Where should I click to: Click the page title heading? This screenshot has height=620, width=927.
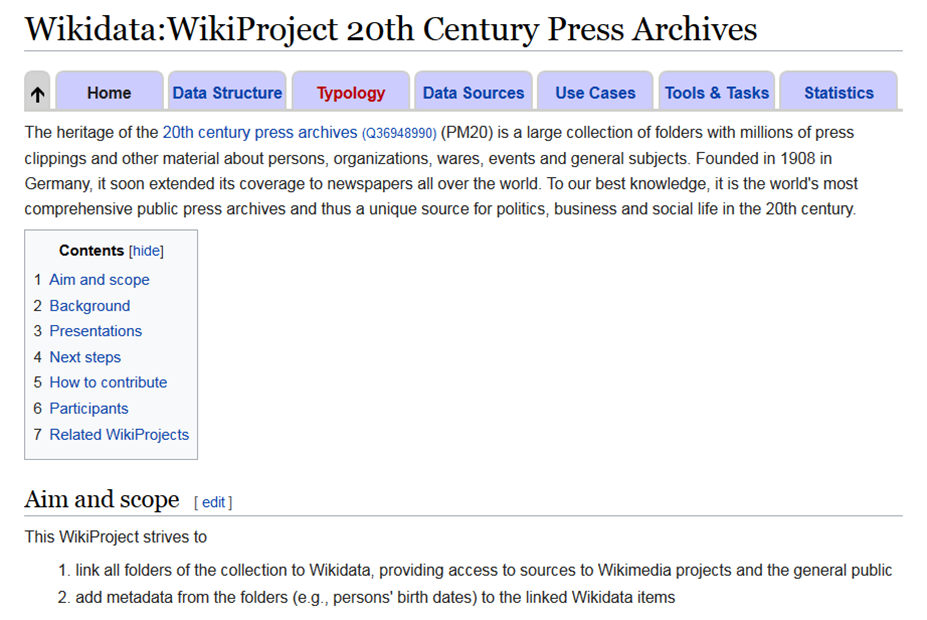tap(391, 29)
